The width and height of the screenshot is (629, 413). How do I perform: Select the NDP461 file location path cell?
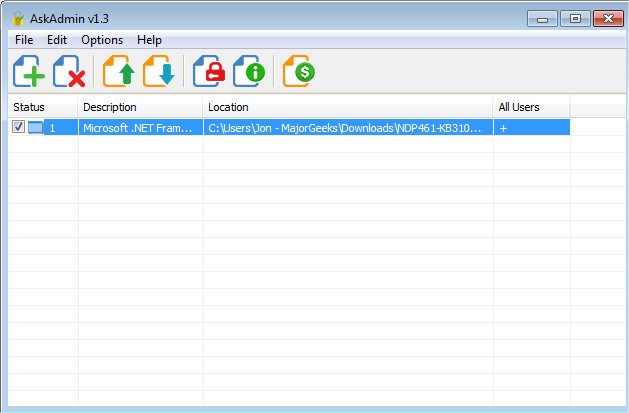click(348, 128)
